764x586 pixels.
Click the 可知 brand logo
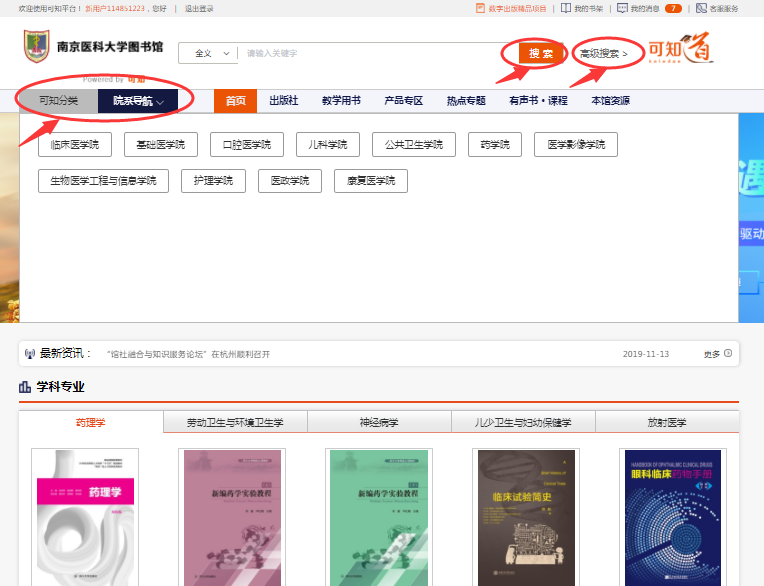[x=681, y=50]
